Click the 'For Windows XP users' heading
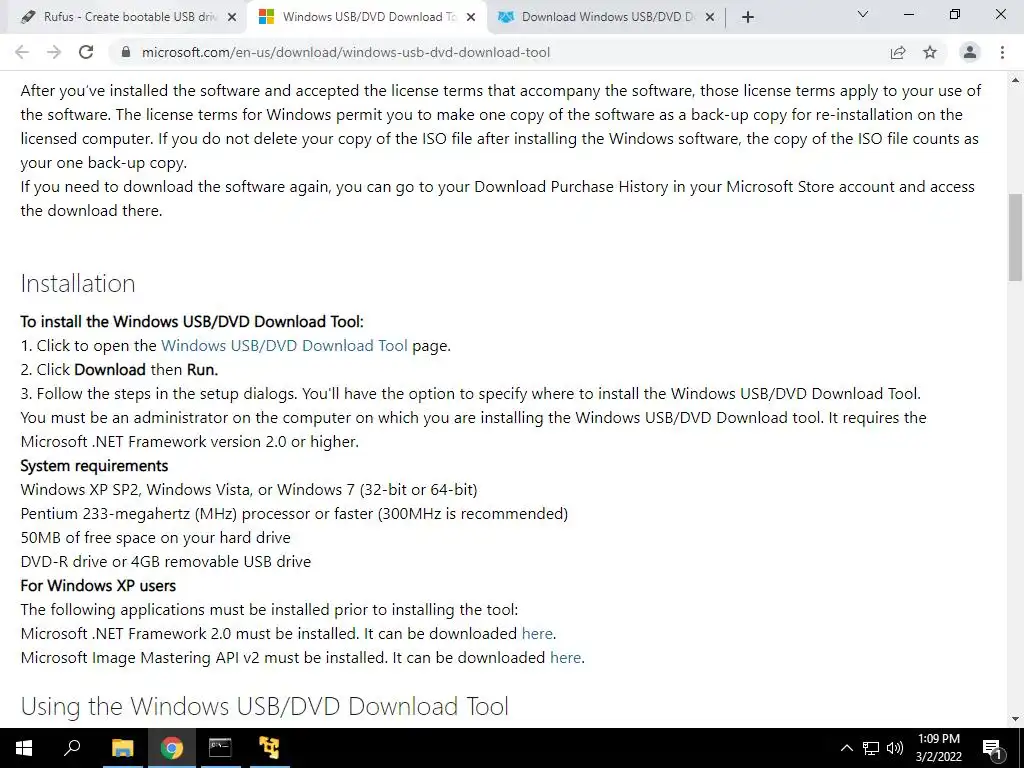 (x=98, y=586)
